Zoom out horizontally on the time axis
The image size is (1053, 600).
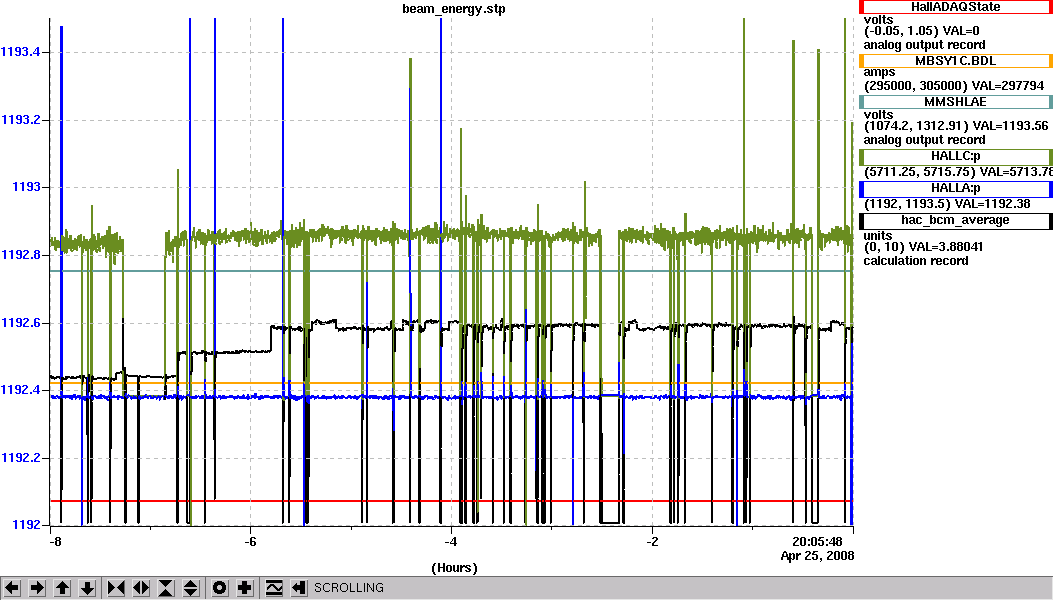[x=141, y=588]
